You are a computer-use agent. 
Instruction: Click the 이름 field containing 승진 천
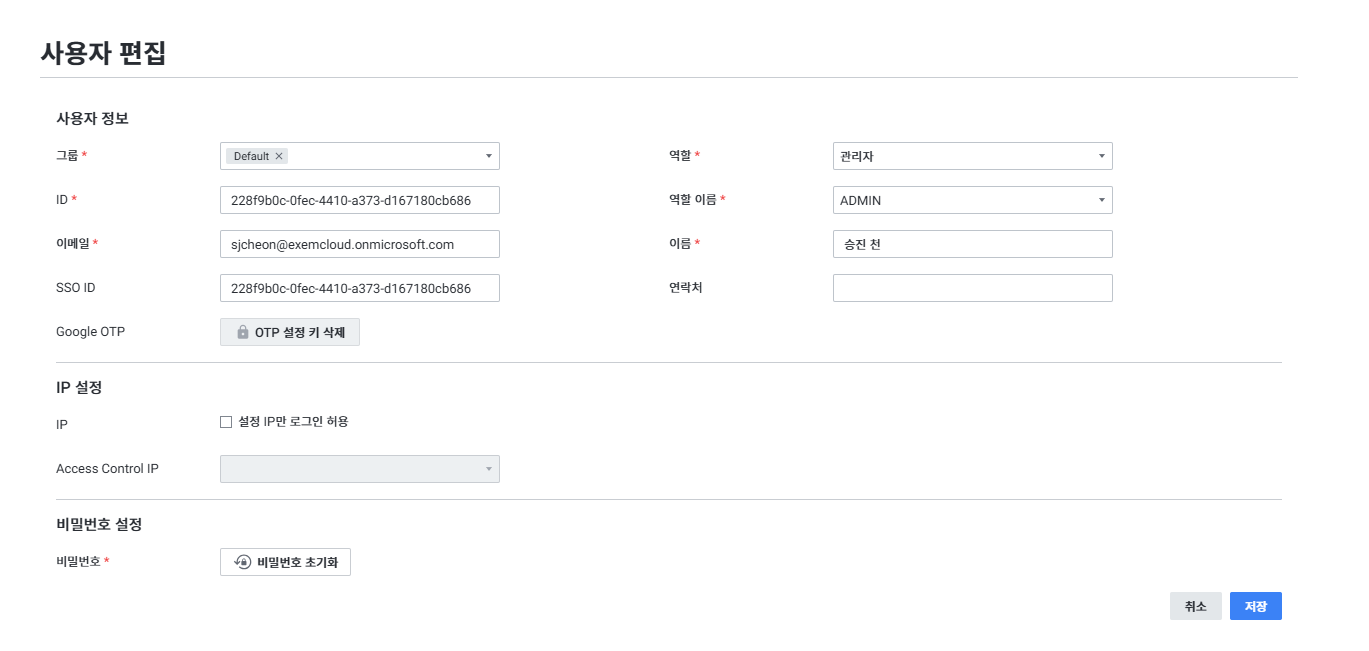tap(972, 244)
